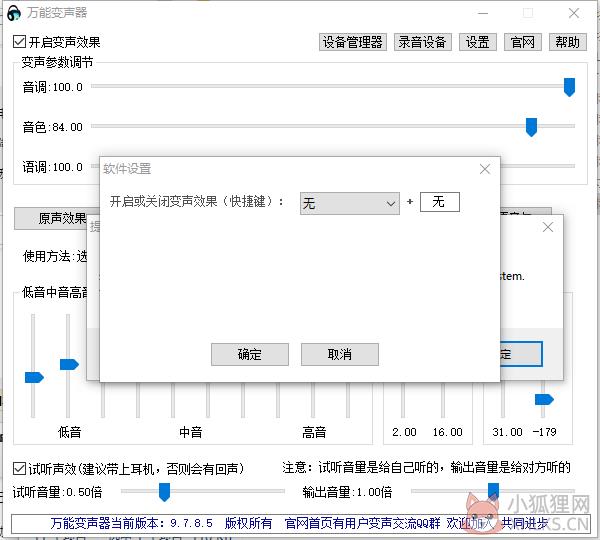Click the 帮助 button

point(568,42)
